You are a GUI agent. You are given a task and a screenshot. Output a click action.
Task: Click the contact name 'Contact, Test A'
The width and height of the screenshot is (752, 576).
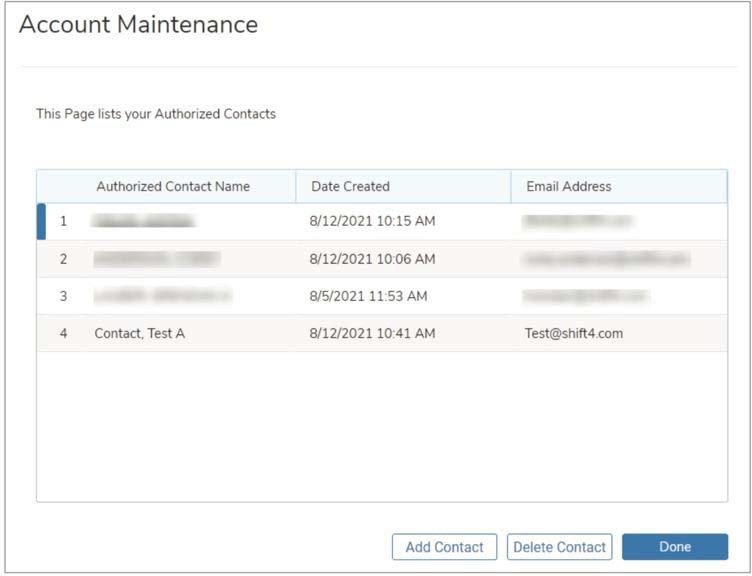click(140, 334)
